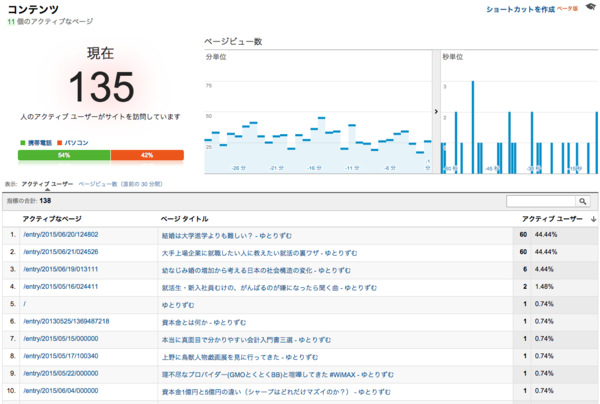Open page /entry/2015/06/04/000000
The width and height of the screenshot is (600, 404).
coord(60,391)
